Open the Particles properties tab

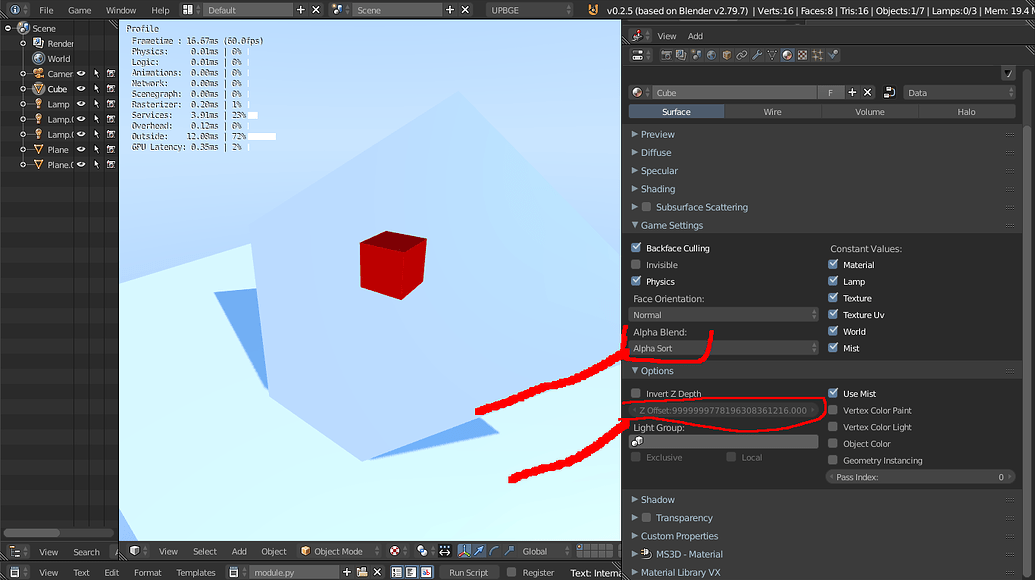pyautogui.click(x=818, y=55)
